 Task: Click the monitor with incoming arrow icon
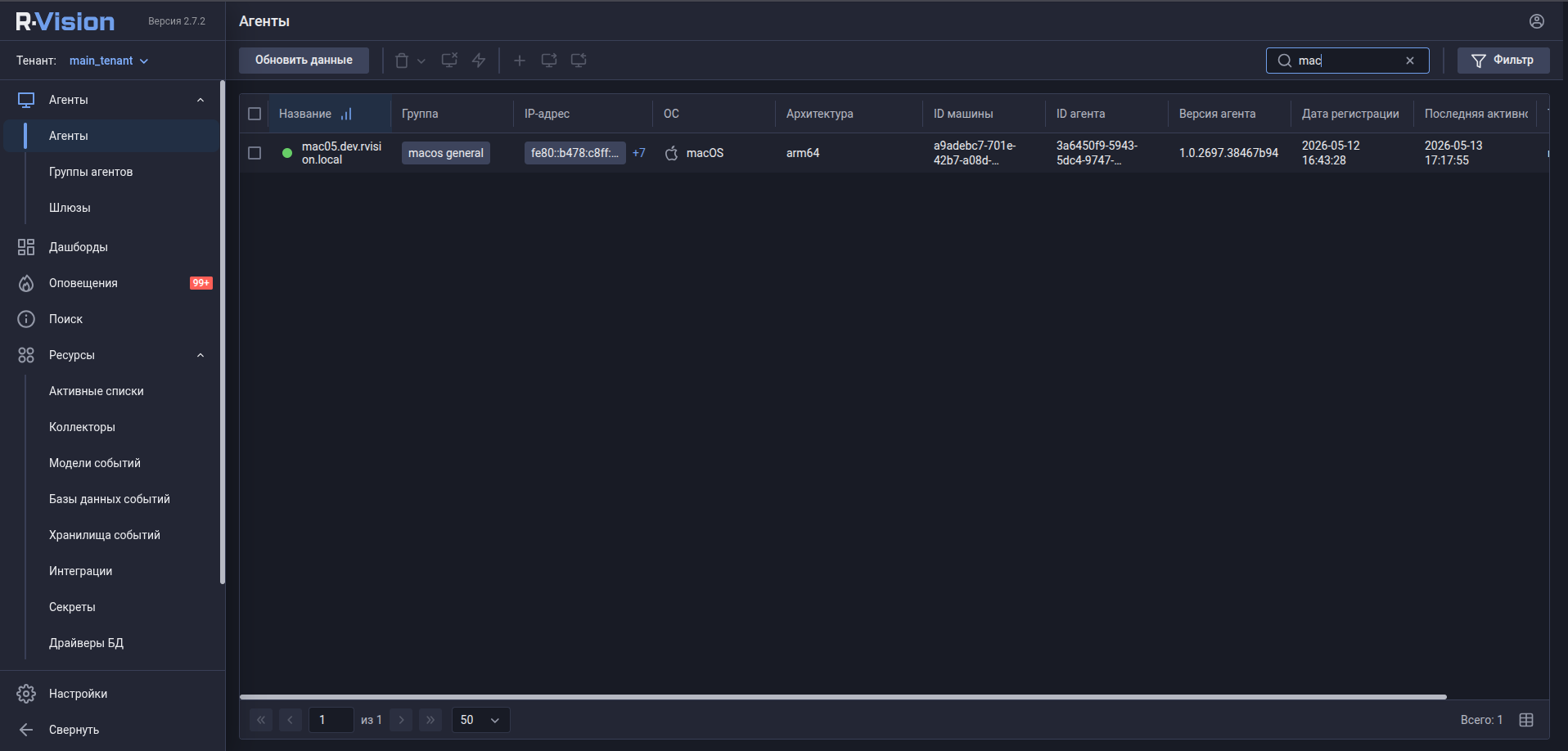pos(579,61)
